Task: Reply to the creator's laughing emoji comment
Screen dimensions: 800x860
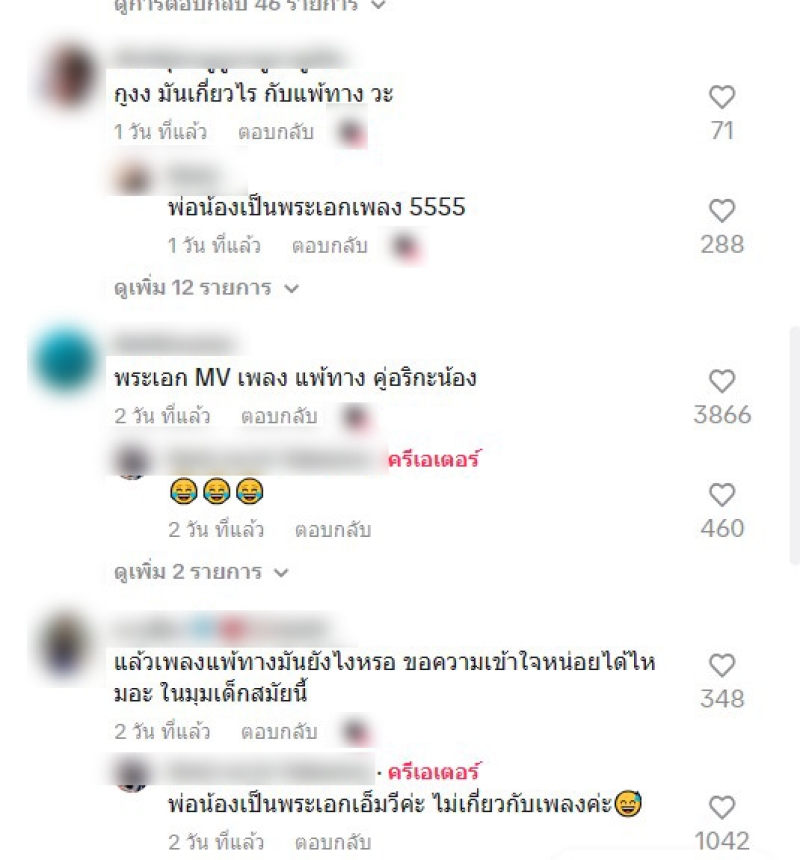Action: [333, 530]
